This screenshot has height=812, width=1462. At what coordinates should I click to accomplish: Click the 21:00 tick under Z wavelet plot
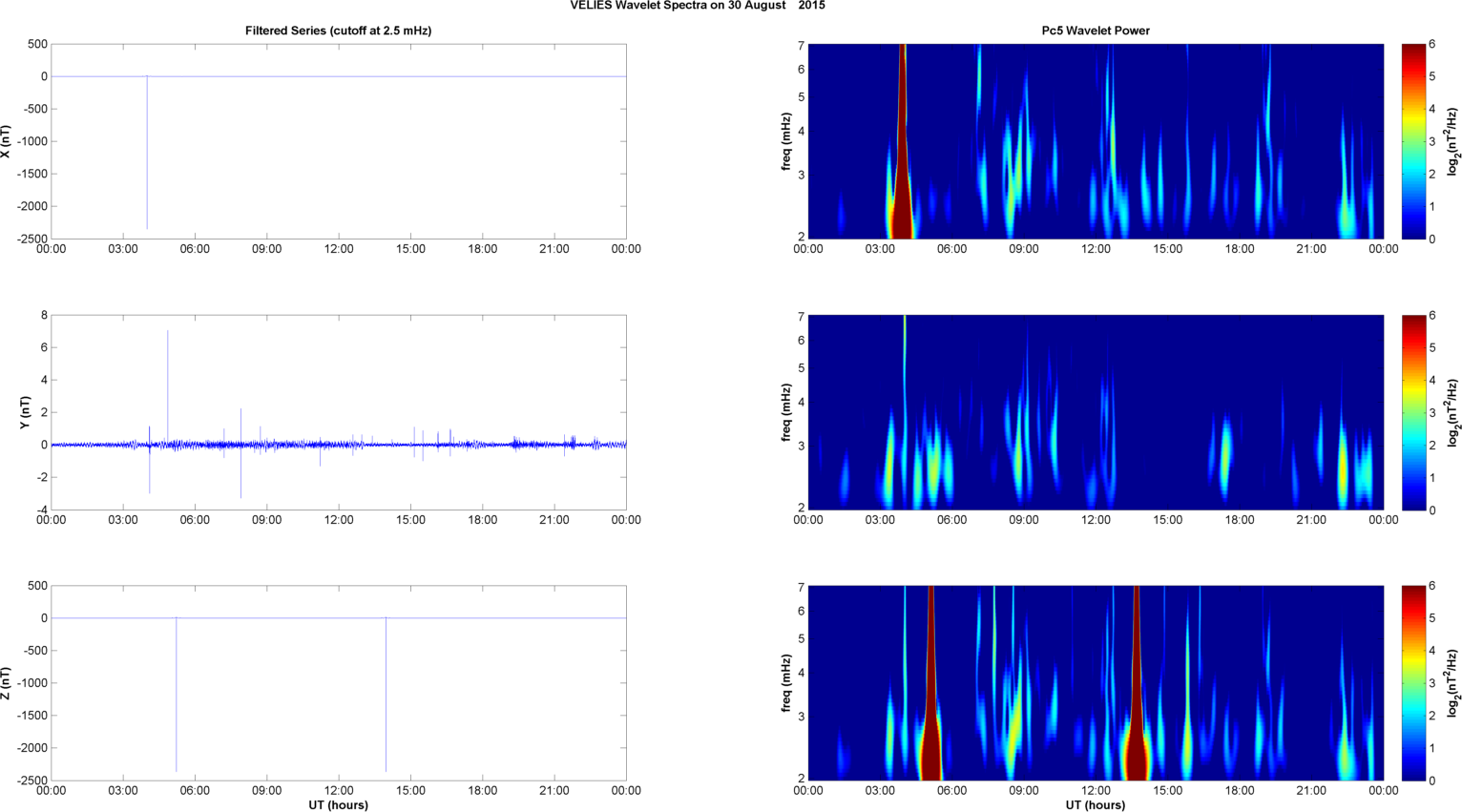[1311, 790]
